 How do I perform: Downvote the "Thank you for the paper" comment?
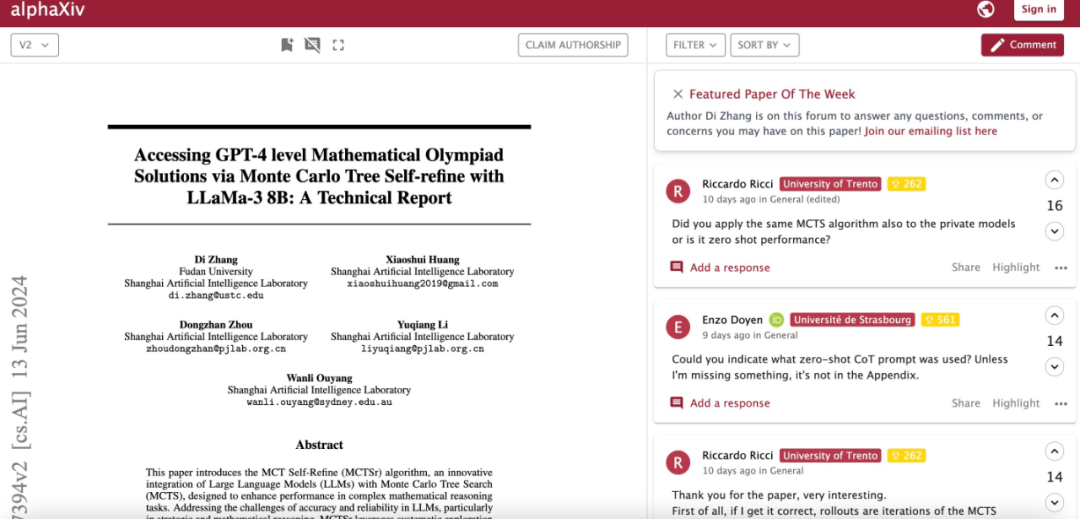(x=1054, y=502)
